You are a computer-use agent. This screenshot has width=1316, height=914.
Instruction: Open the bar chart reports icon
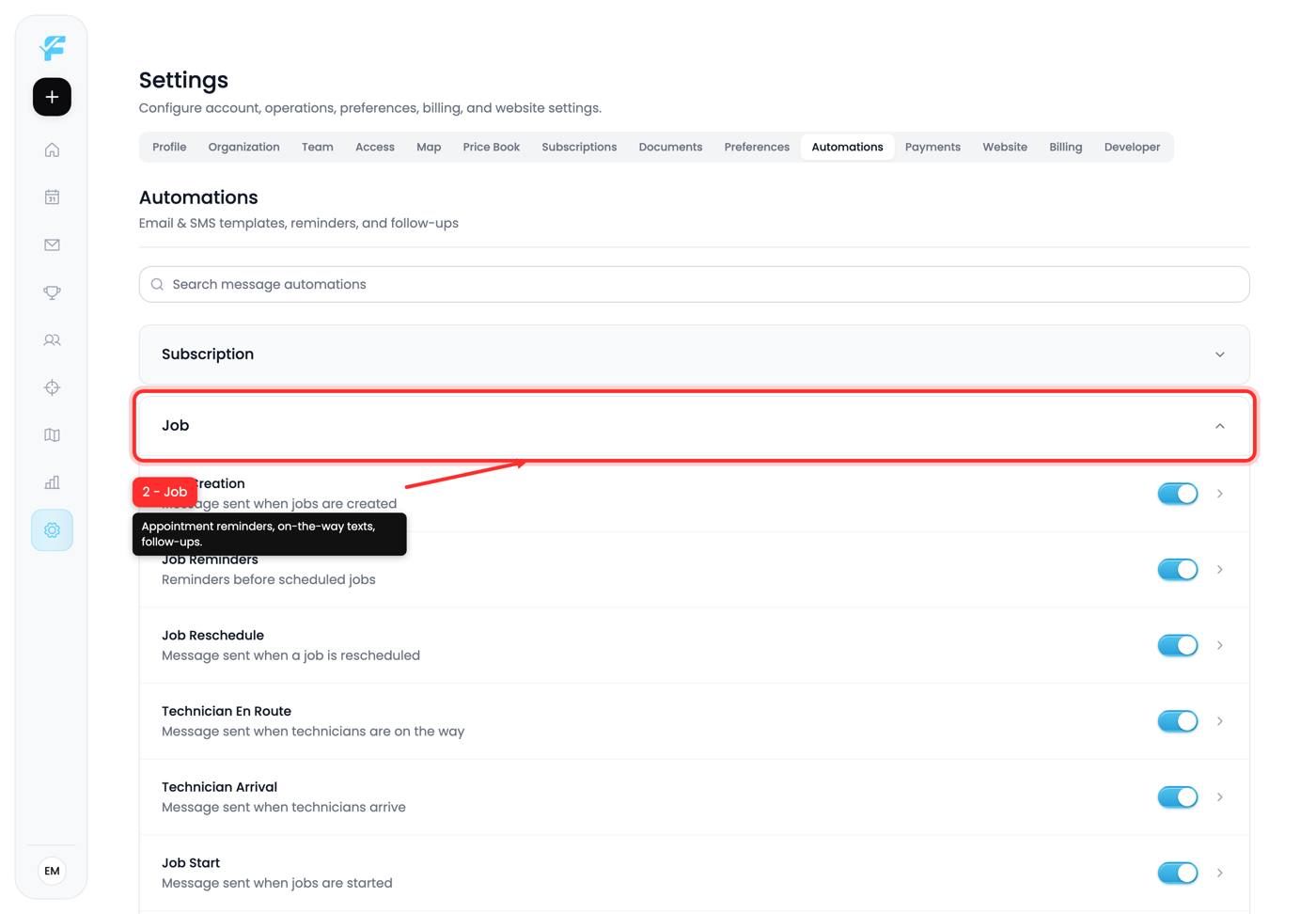pos(52,482)
